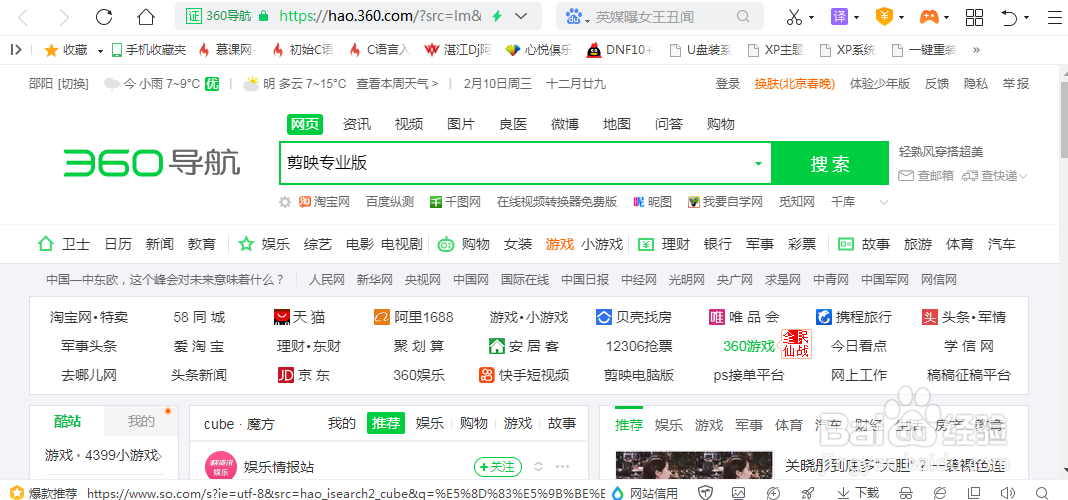
Task: Open the 故事 category with green icon
Action: (864, 244)
